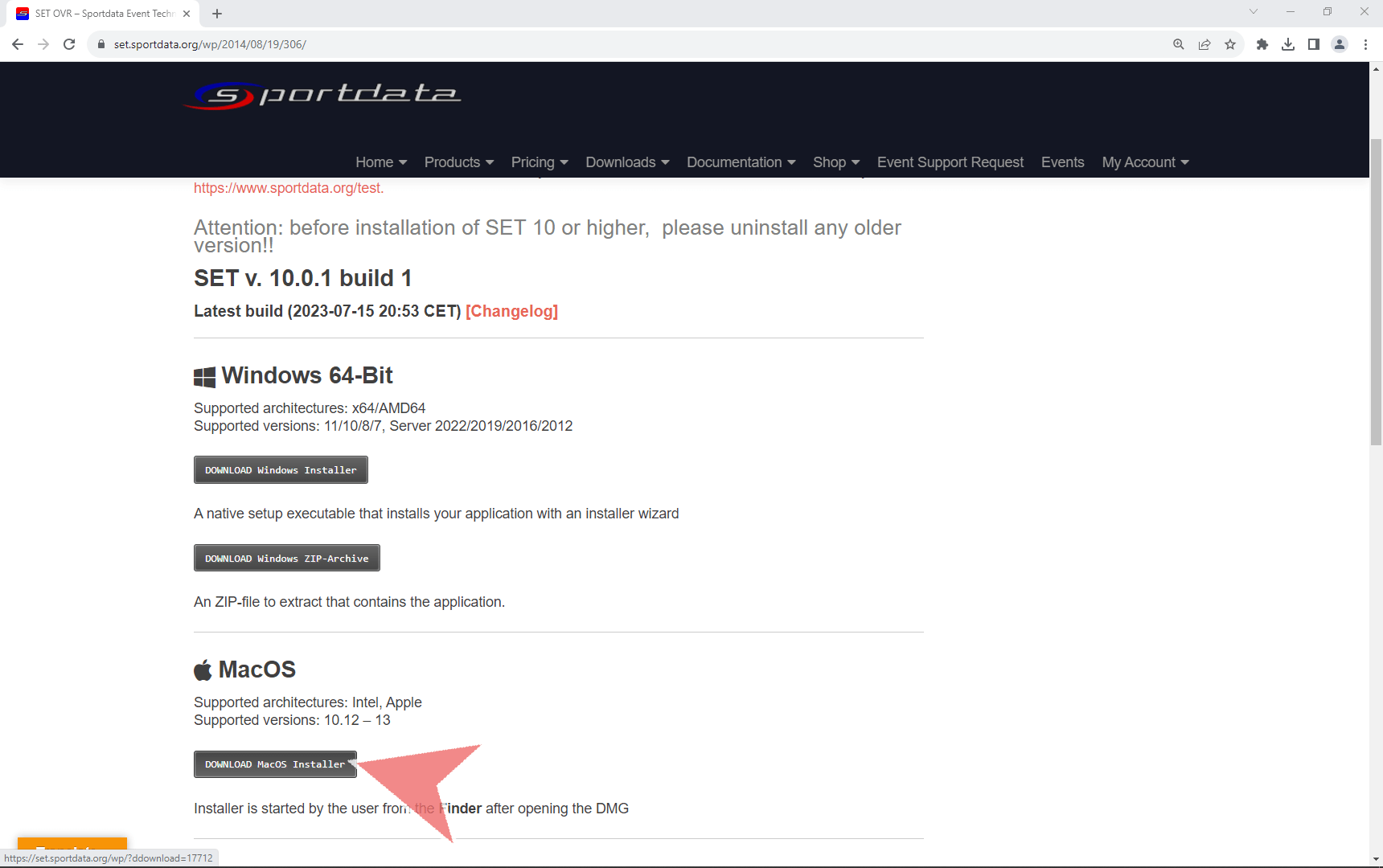Download the Windows Installer
Screen dimensions: 1383x868
click(x=281, y=470)
